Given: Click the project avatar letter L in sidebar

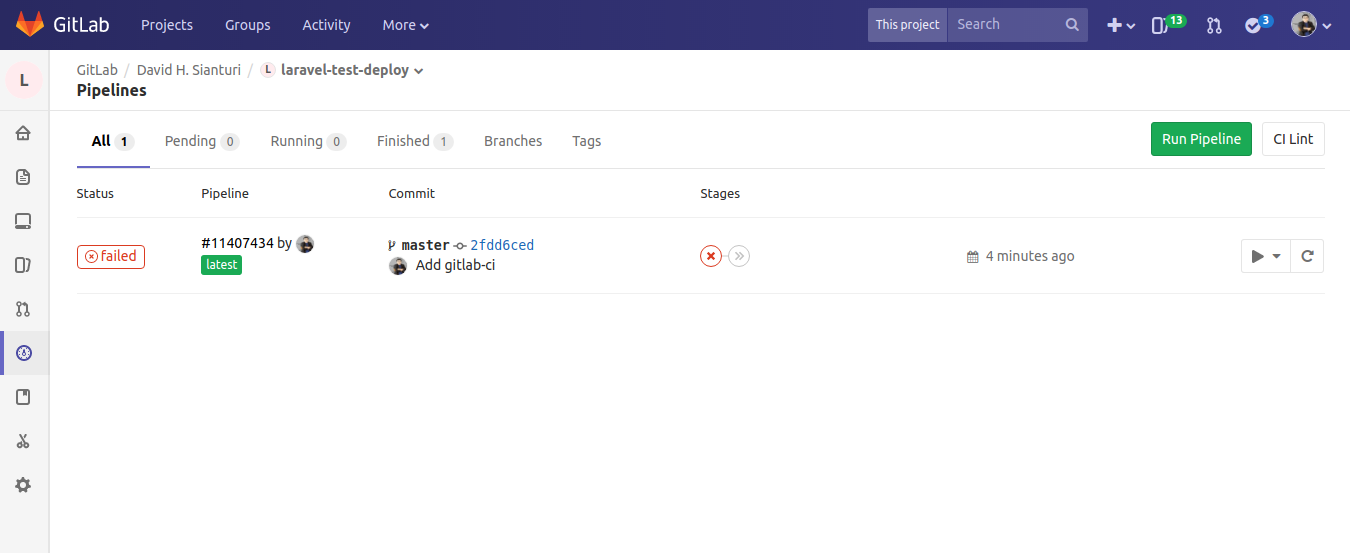Looking at the screenshot, I should (24, 80).
